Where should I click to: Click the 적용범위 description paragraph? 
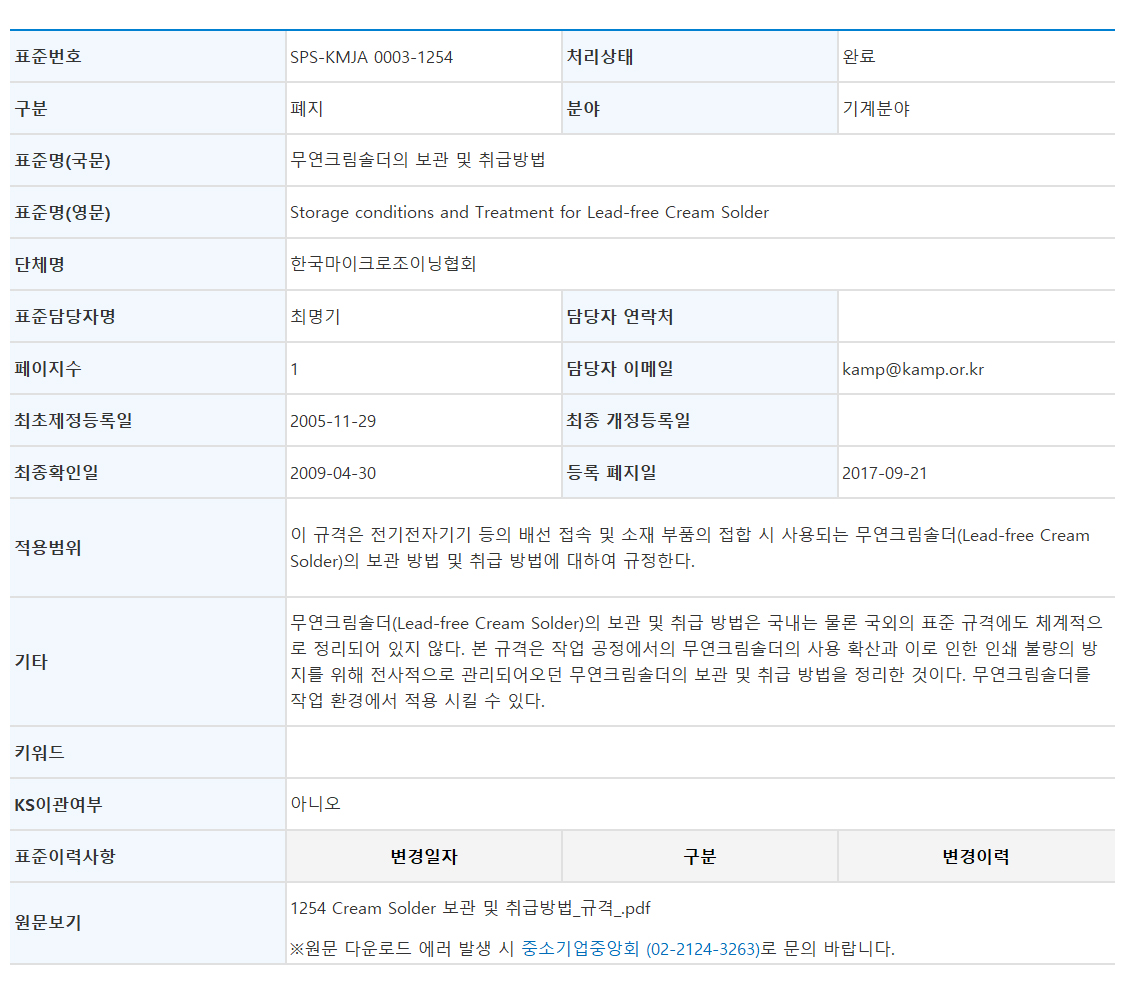pos(689,548)
